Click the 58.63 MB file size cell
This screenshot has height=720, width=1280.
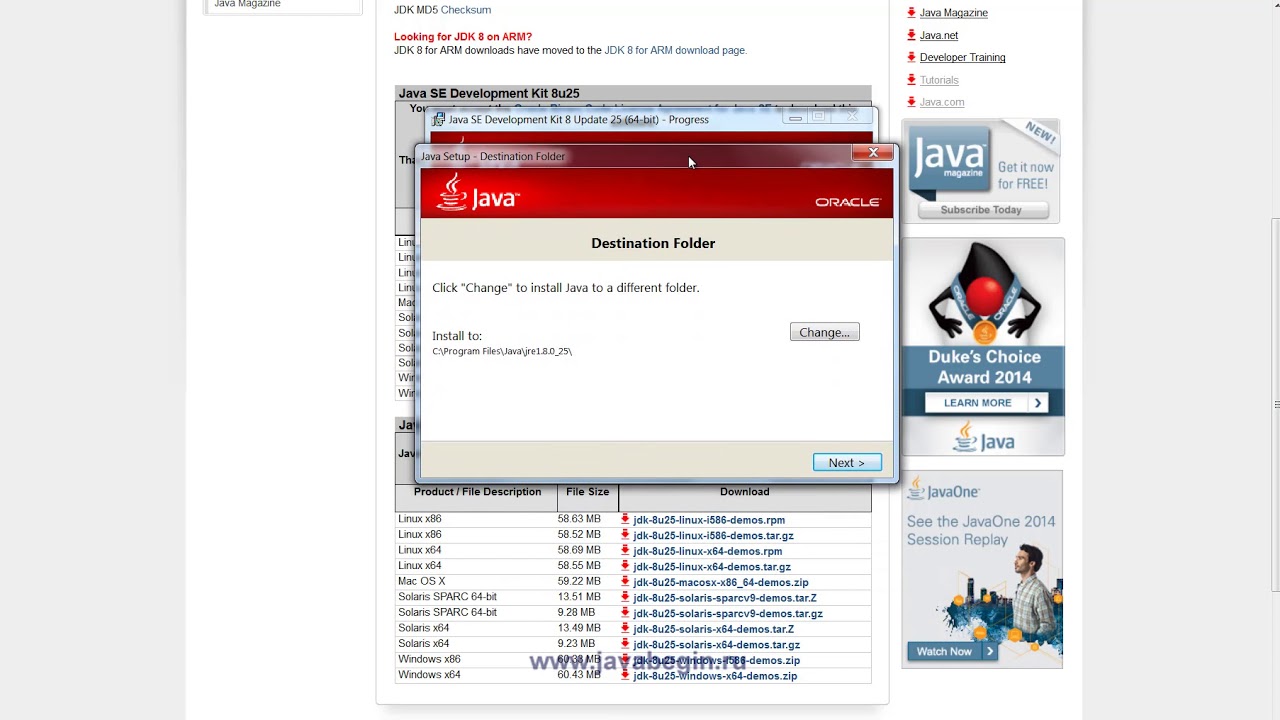[x=579, y=519]
